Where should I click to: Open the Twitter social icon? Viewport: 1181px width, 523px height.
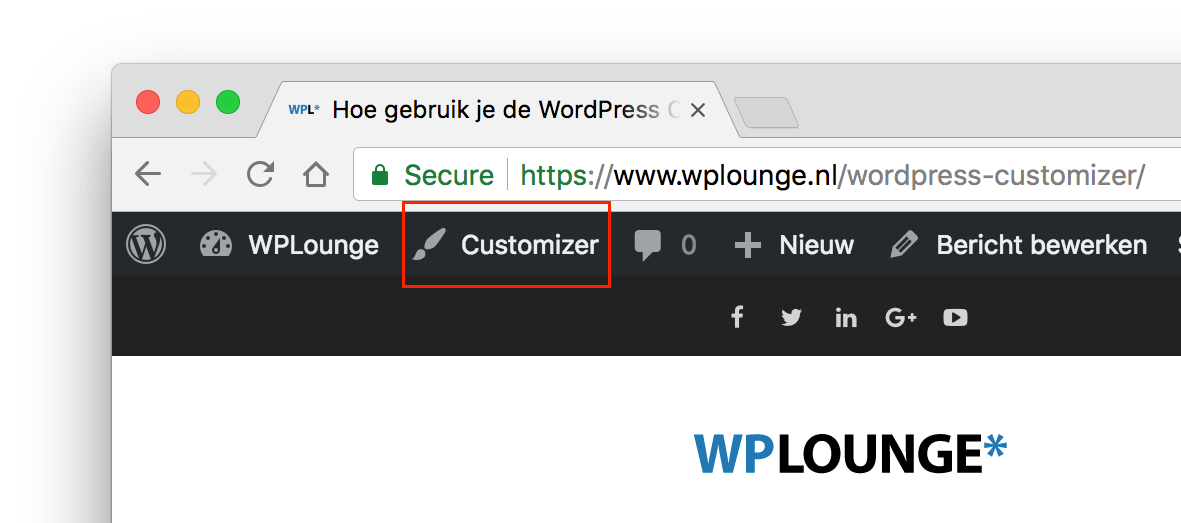(792, 318)
